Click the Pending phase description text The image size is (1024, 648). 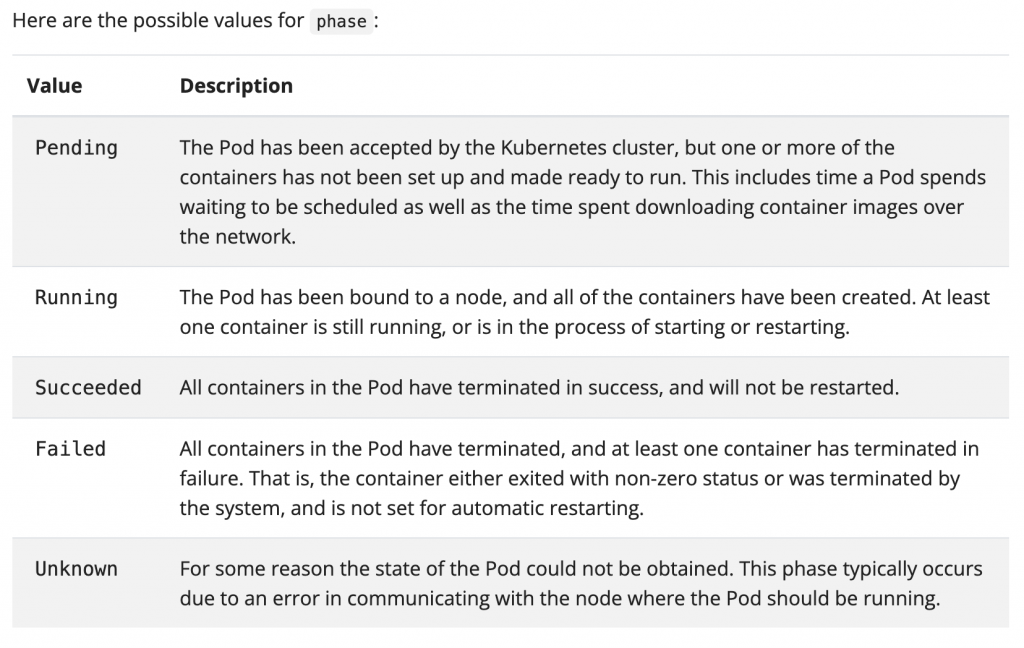[x=583, y=192]
